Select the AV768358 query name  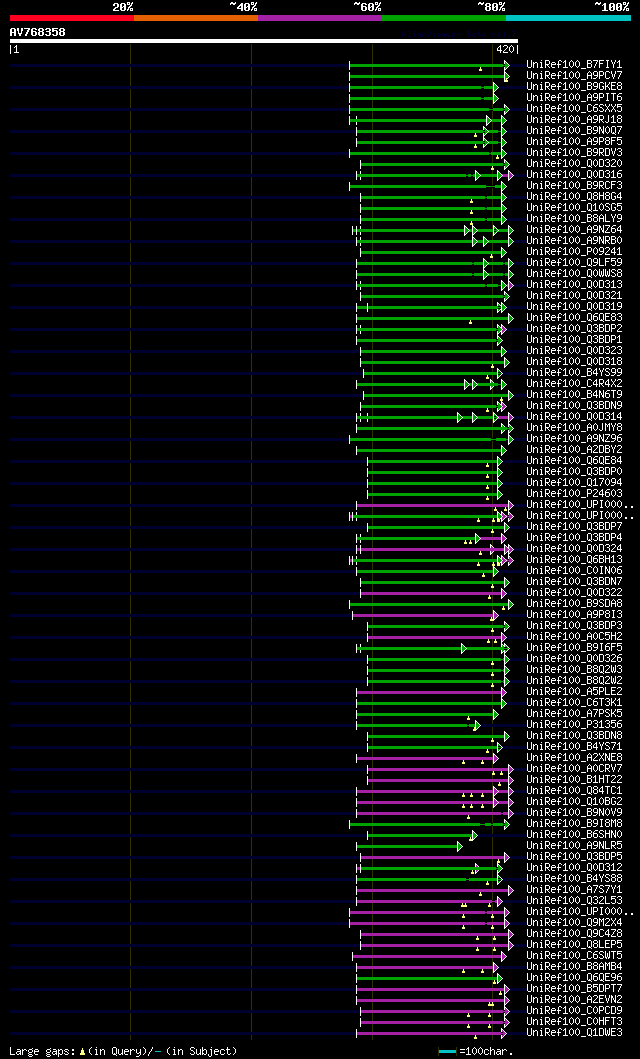[37, 32]
